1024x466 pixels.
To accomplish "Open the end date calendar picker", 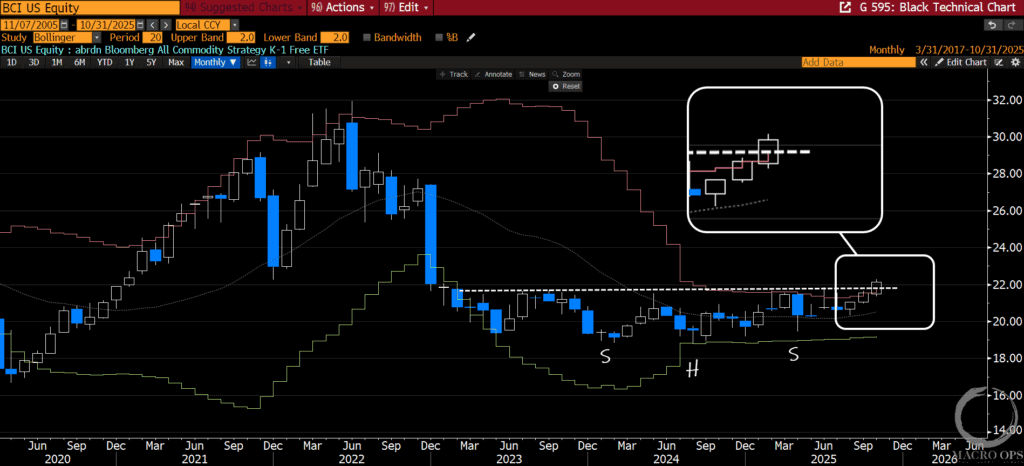I will [x=140, y=25].
